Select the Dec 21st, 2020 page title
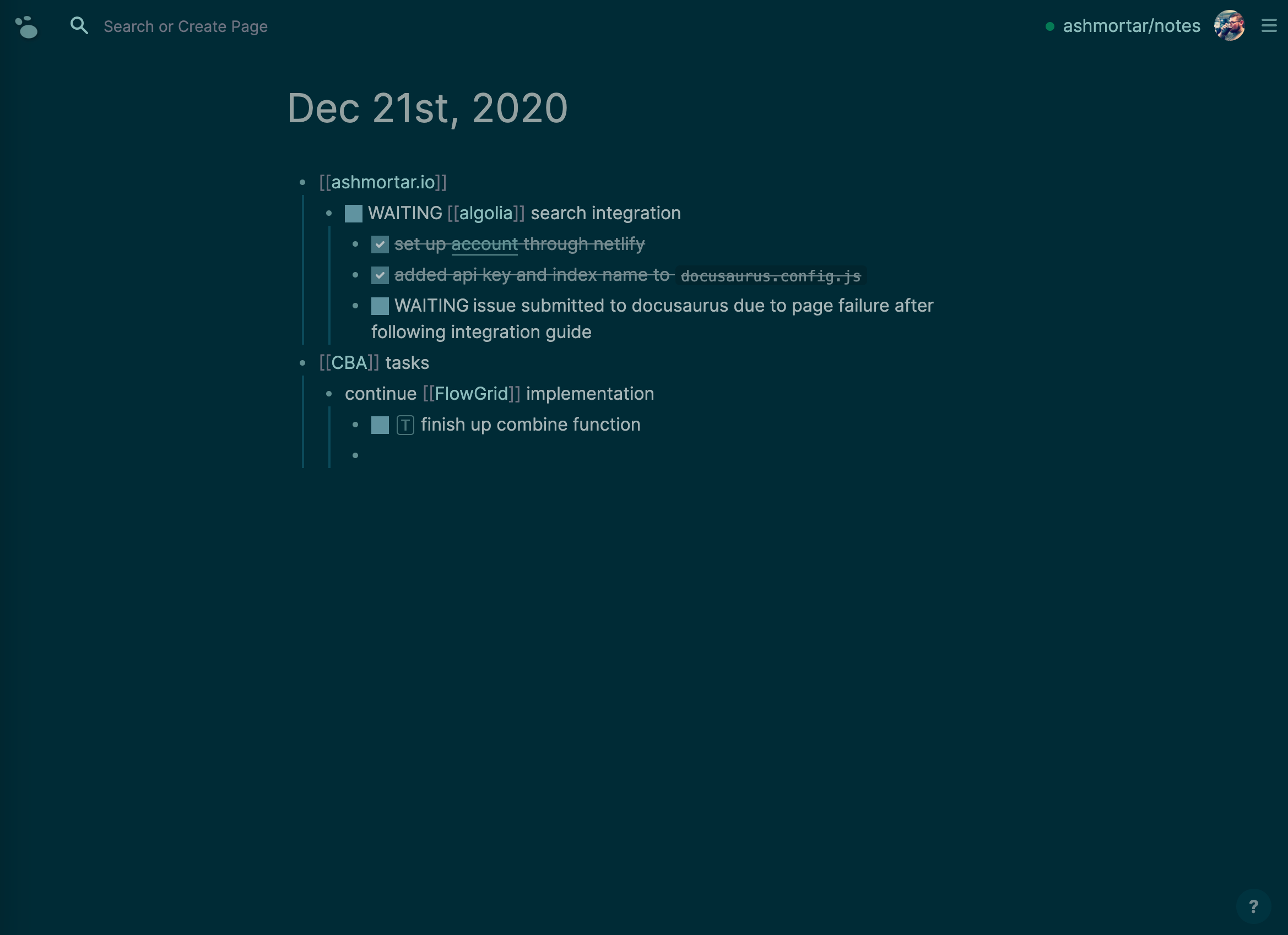1288x935 pixels. click(427, 108)
